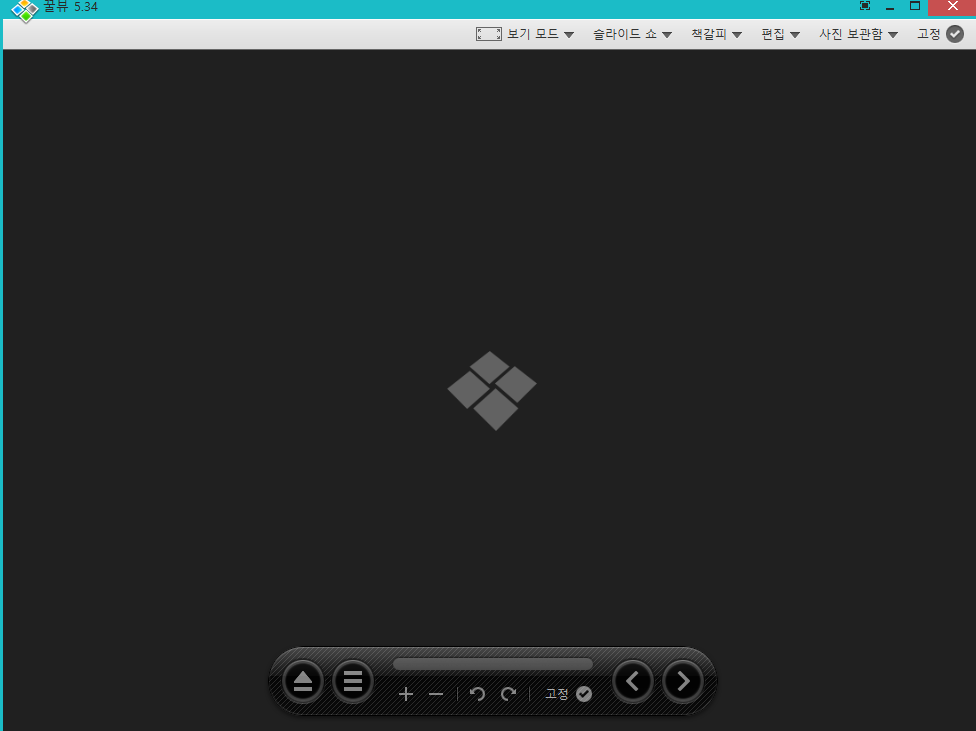Maximize the 꿀뷰 window
976x731 pixels.
pyautogui.click(x=915, y=6)
